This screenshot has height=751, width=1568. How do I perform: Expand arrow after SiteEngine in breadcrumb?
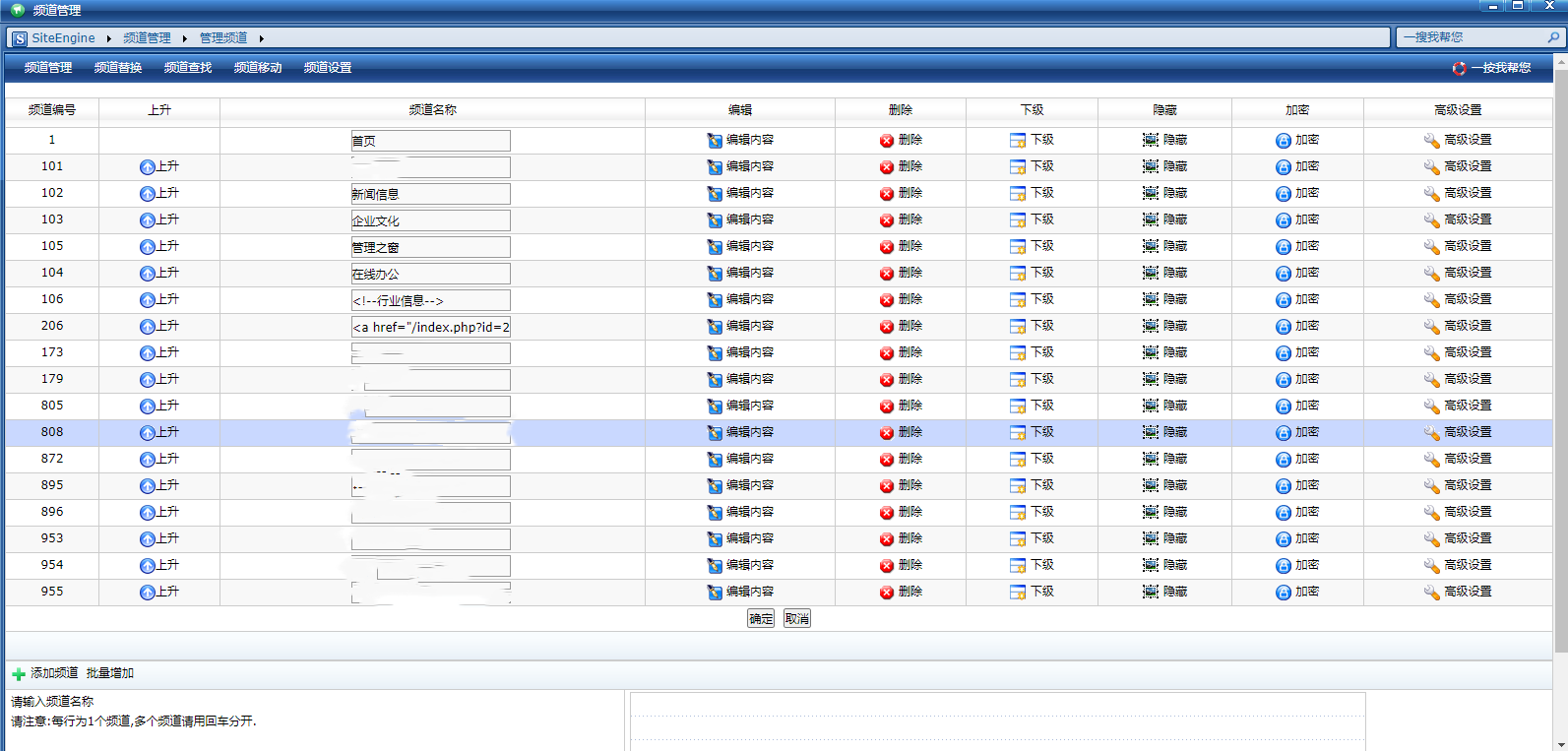(x=109, y=38)
